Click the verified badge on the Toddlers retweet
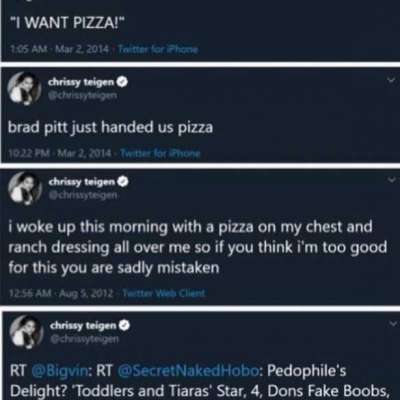The width and height of the screenshot is (400, 400). [125, 325]
